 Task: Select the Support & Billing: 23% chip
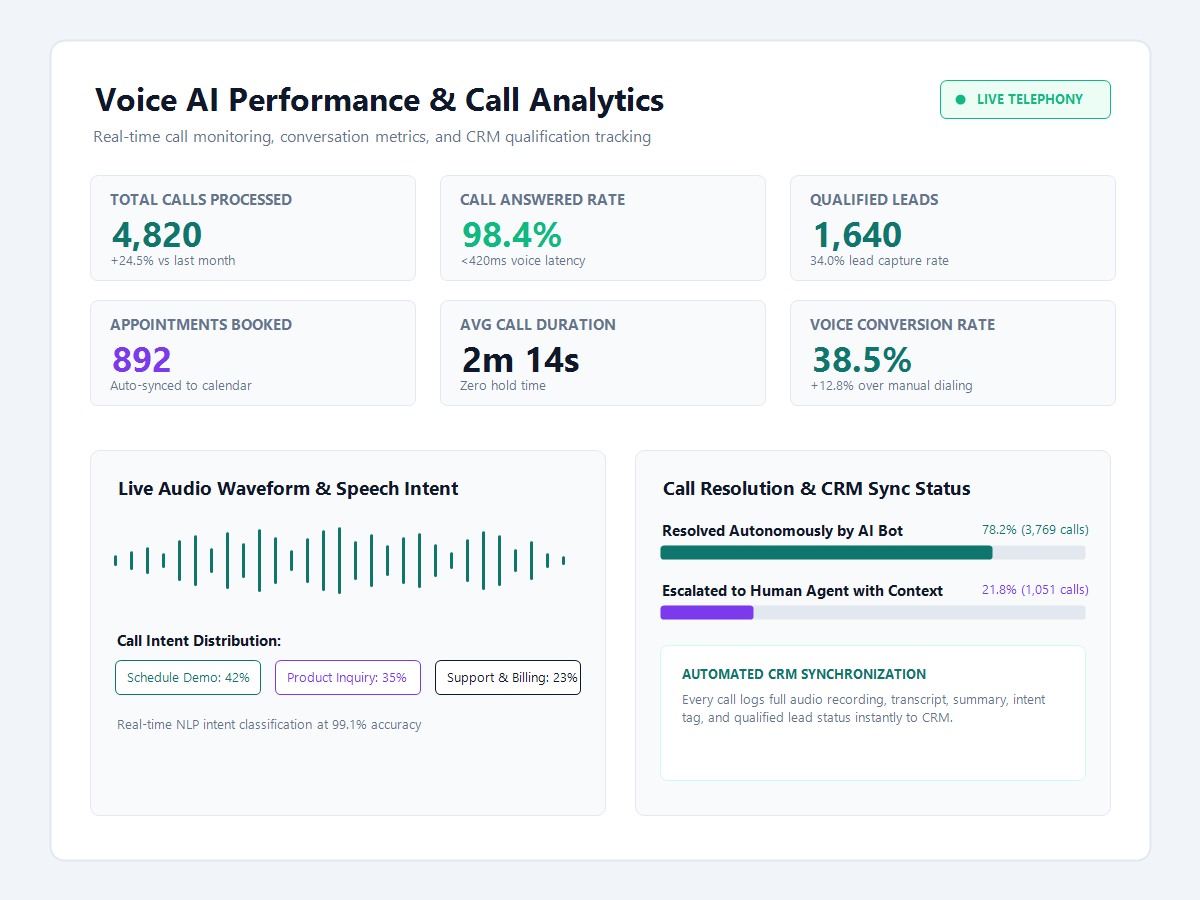click(x=508, y=677)
